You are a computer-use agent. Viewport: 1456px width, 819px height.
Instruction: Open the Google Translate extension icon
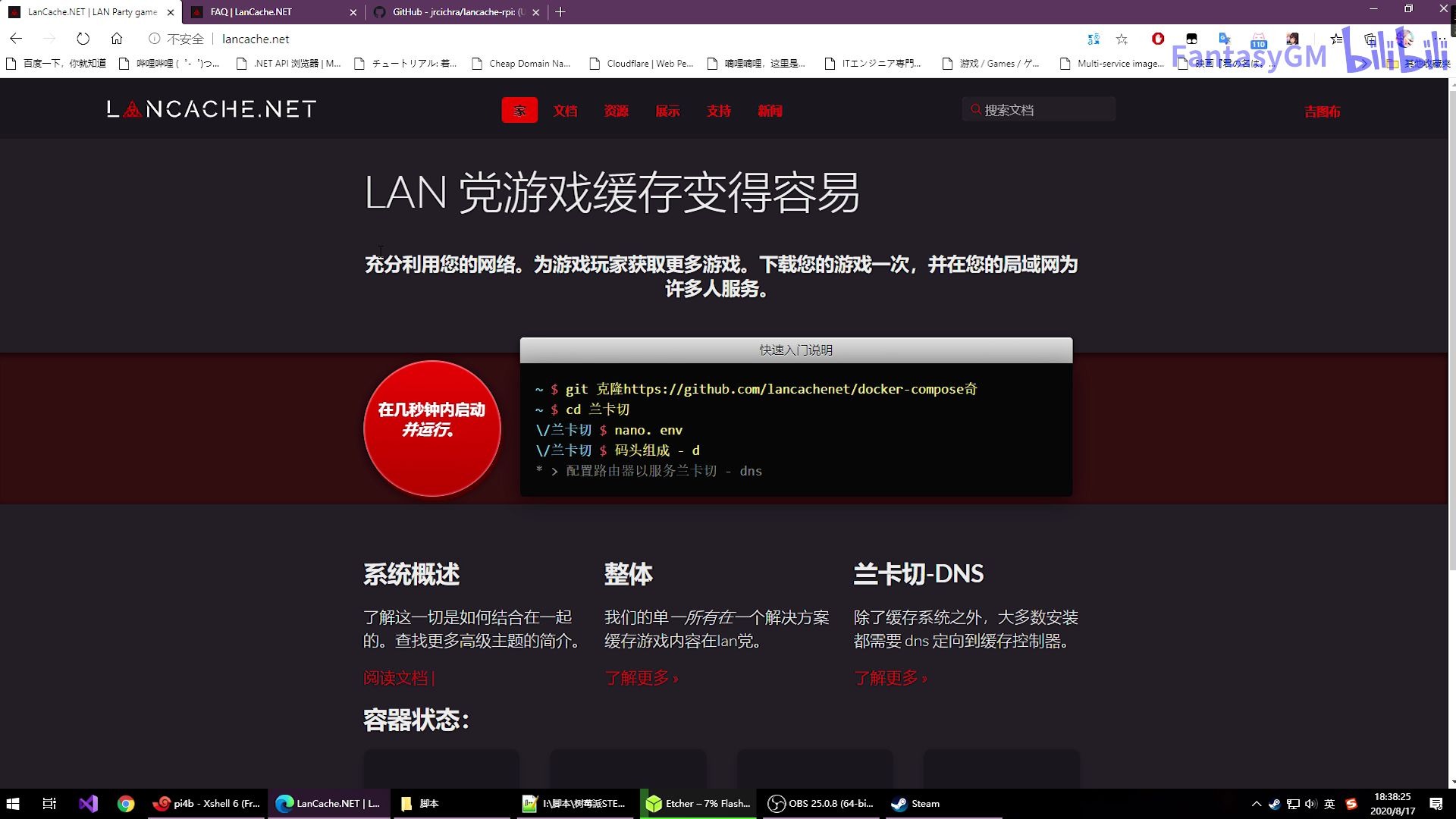click(1225, 39)
